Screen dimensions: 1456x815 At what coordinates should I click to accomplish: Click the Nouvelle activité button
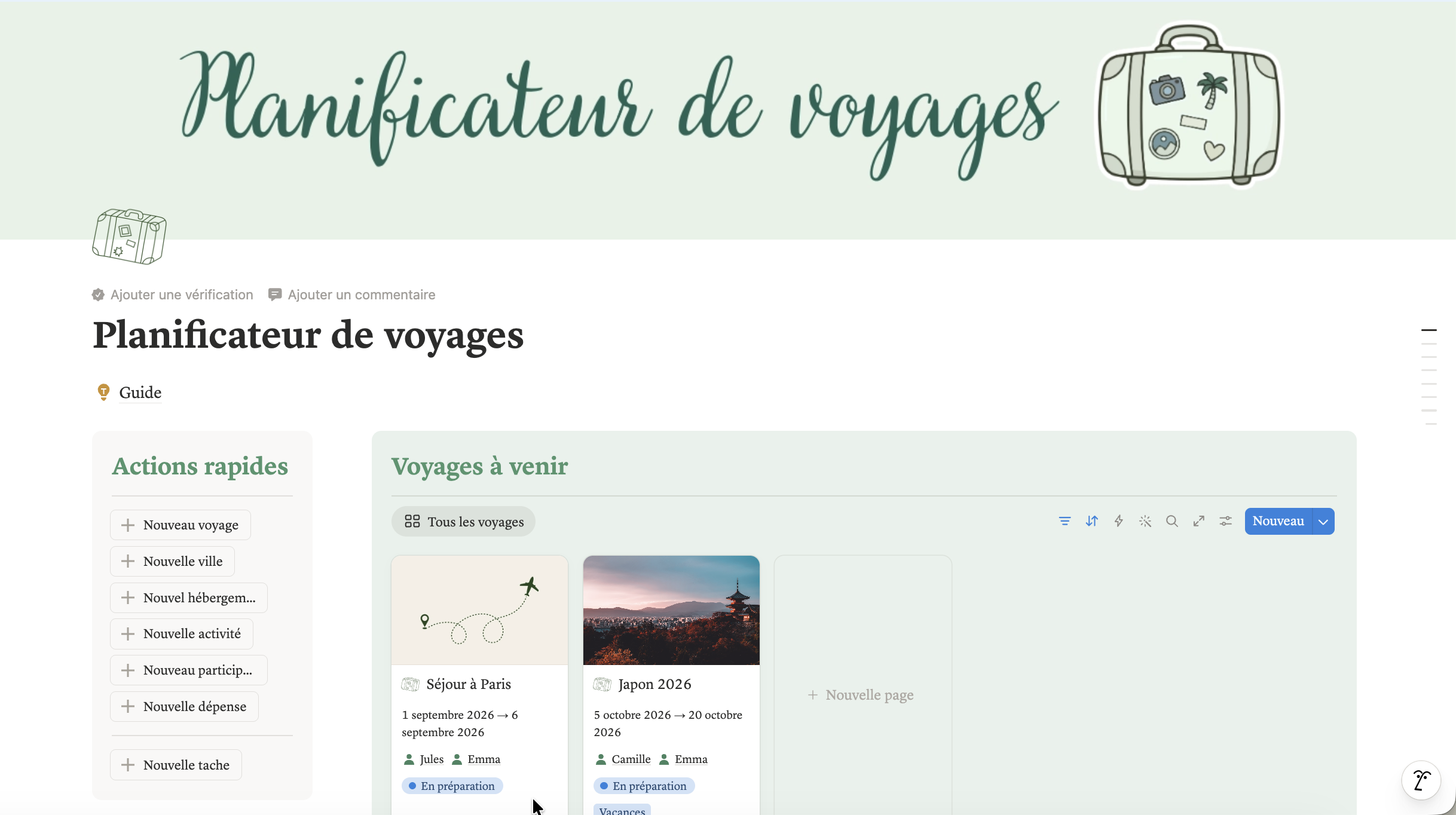[182, 634]
